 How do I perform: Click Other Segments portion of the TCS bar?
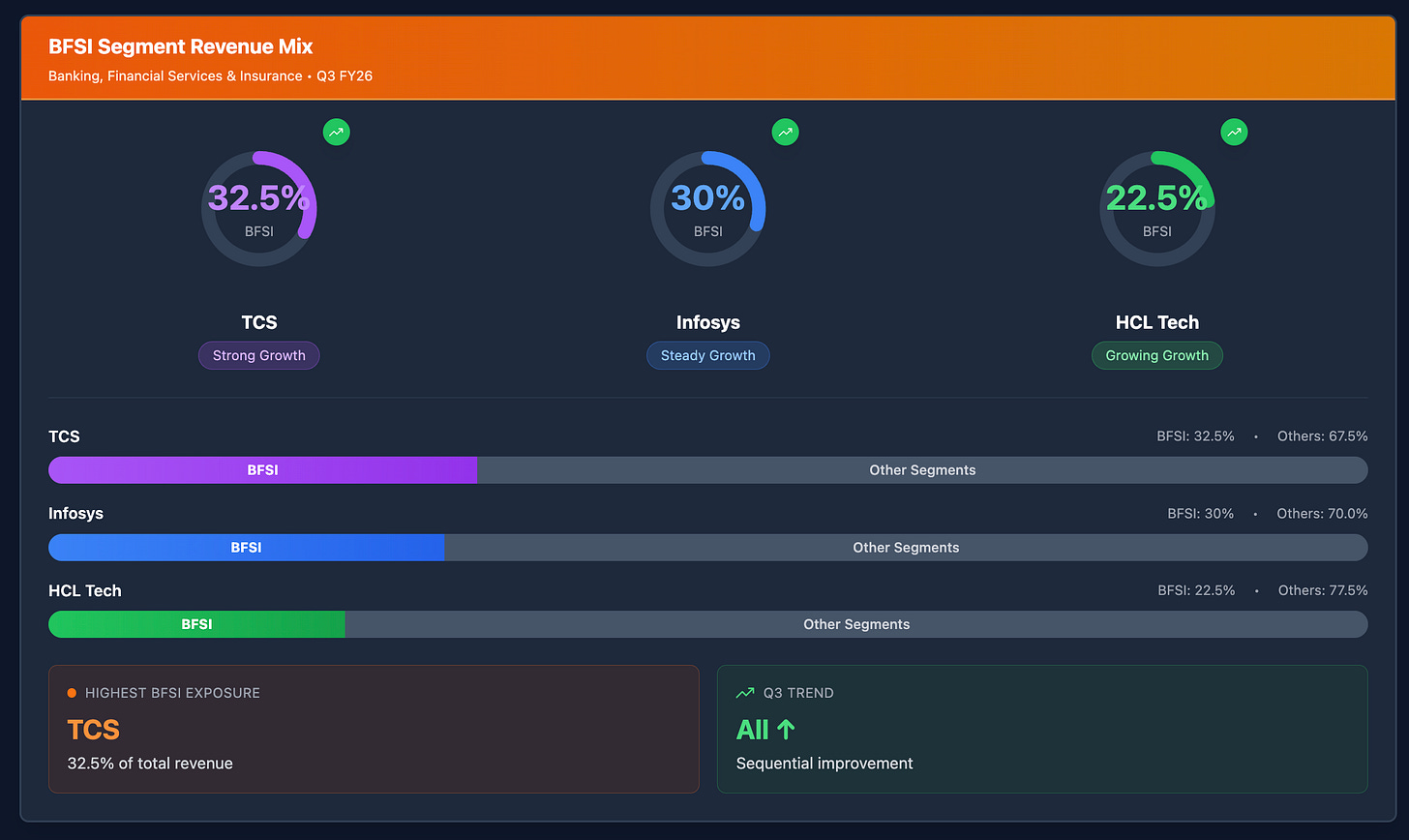[x=922, y=470]
